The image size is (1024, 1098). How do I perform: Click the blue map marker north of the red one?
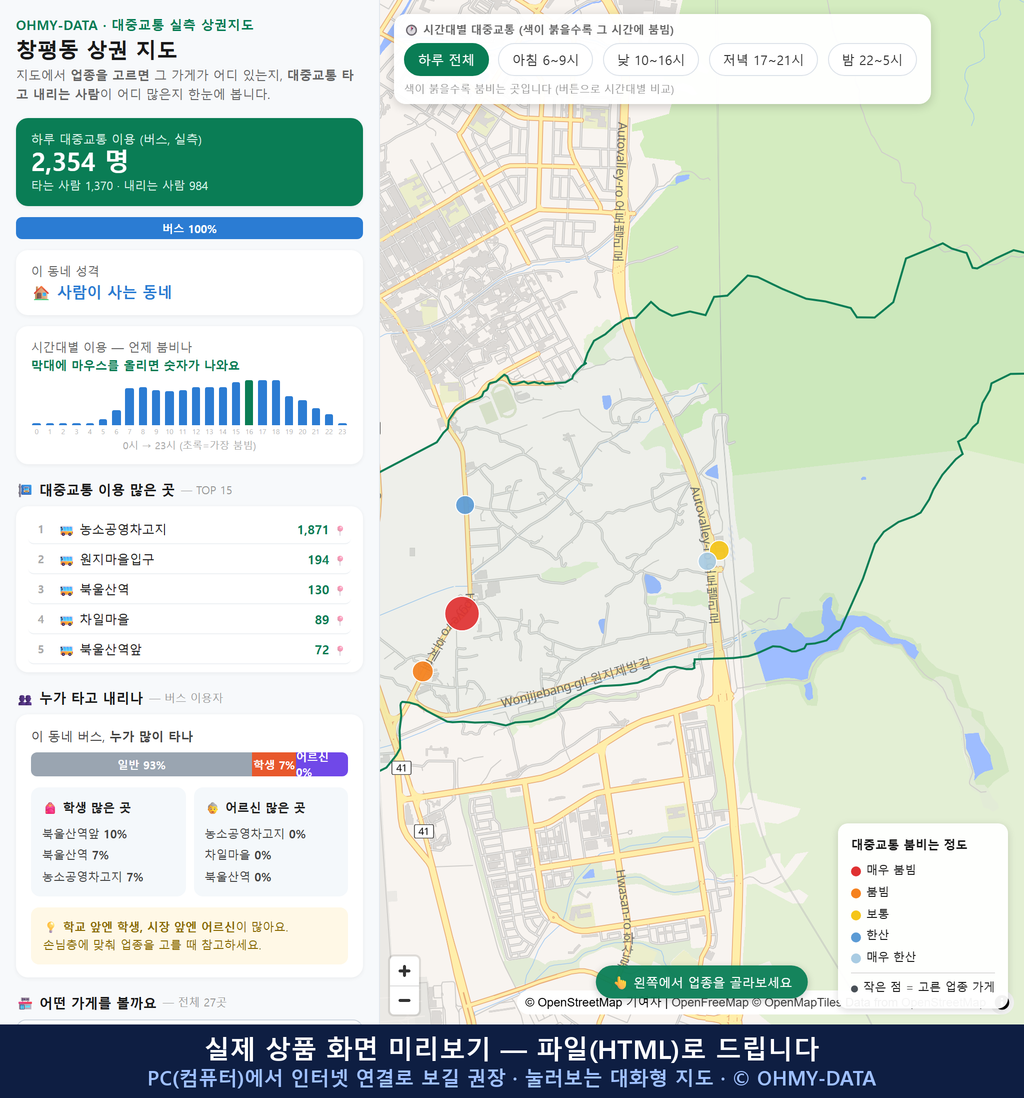(465, 505)
